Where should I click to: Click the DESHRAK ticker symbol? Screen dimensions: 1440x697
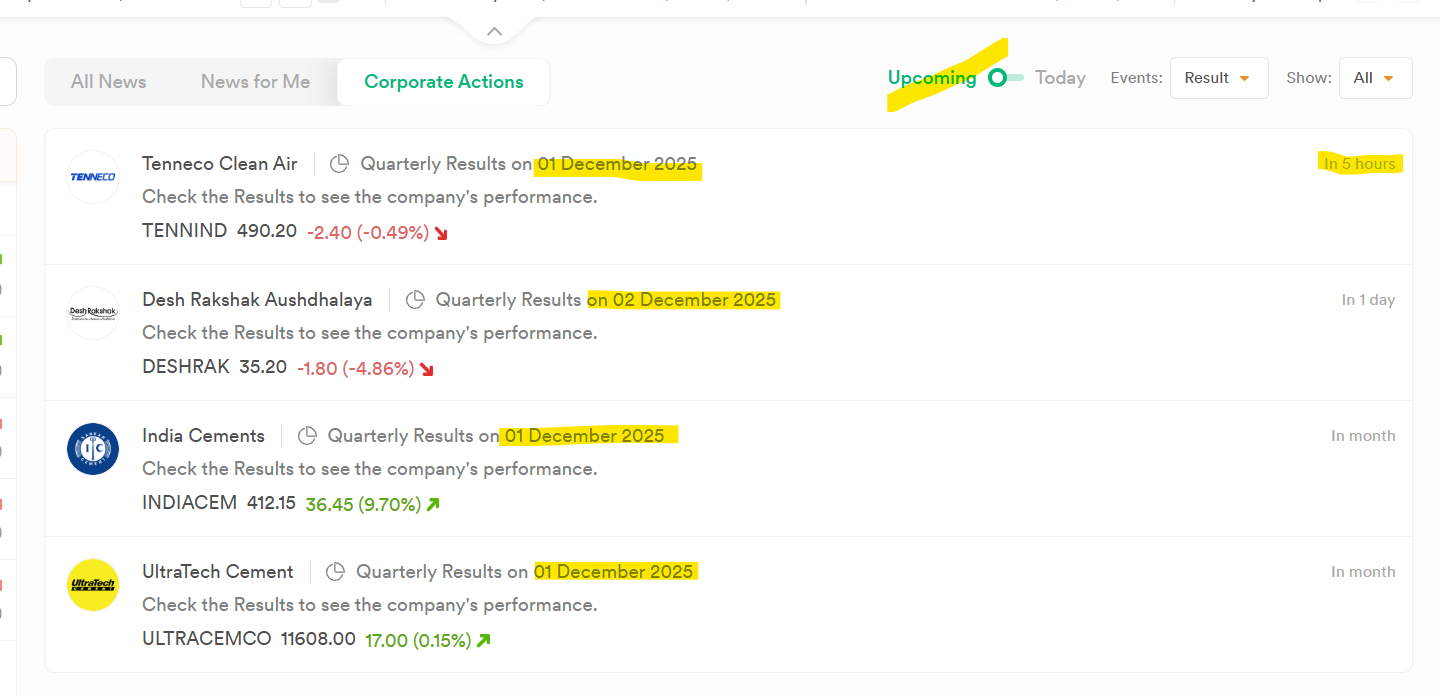tap(186, 367)
